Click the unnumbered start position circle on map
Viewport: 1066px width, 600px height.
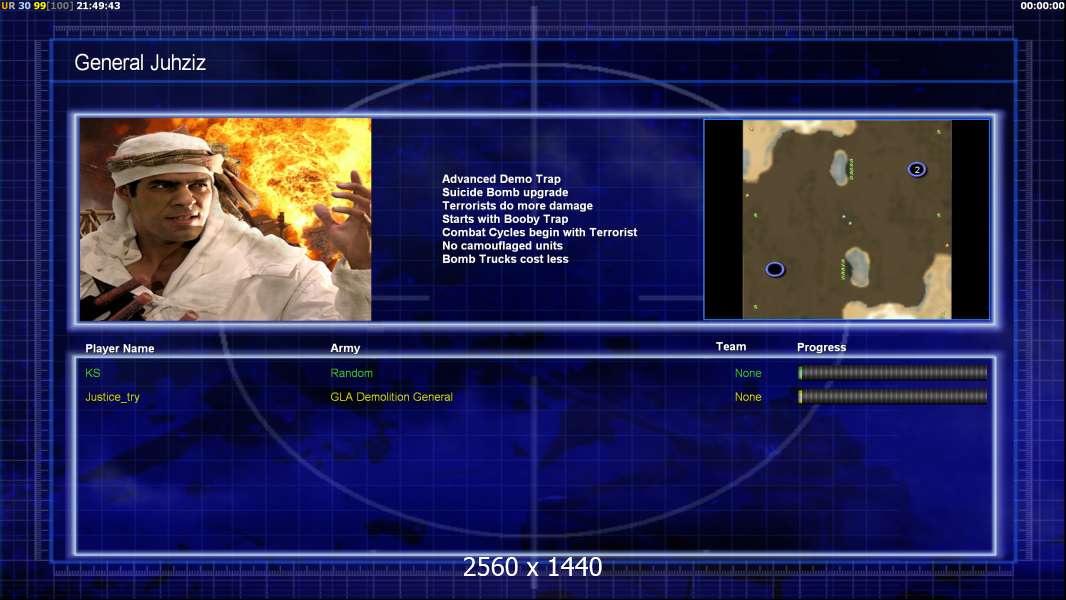(x=775, y=270)
